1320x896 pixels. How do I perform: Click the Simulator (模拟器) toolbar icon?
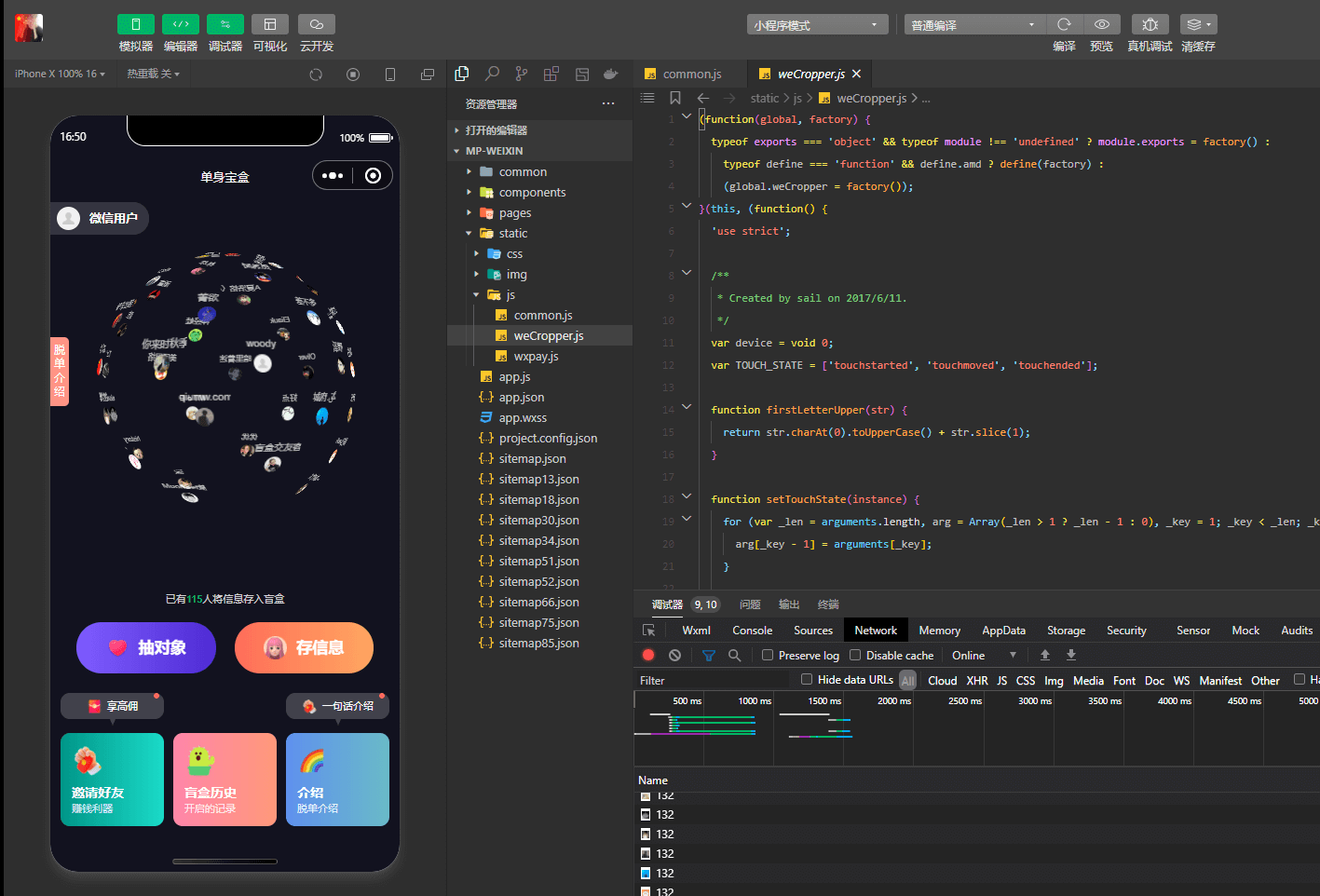[x=135, y=24]
